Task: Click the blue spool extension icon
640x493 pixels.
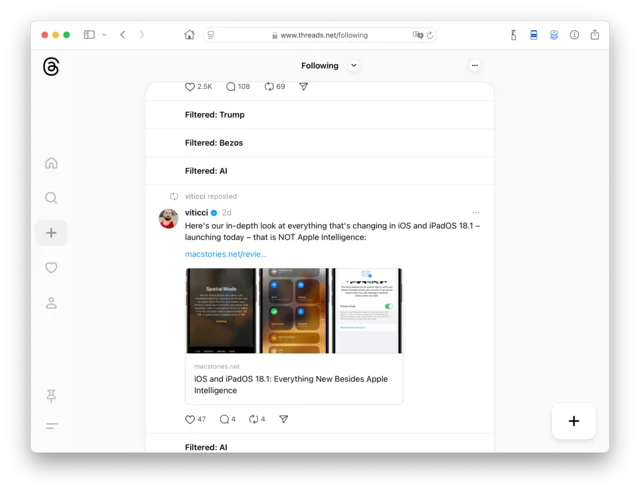Action: [x=554, y=35]
